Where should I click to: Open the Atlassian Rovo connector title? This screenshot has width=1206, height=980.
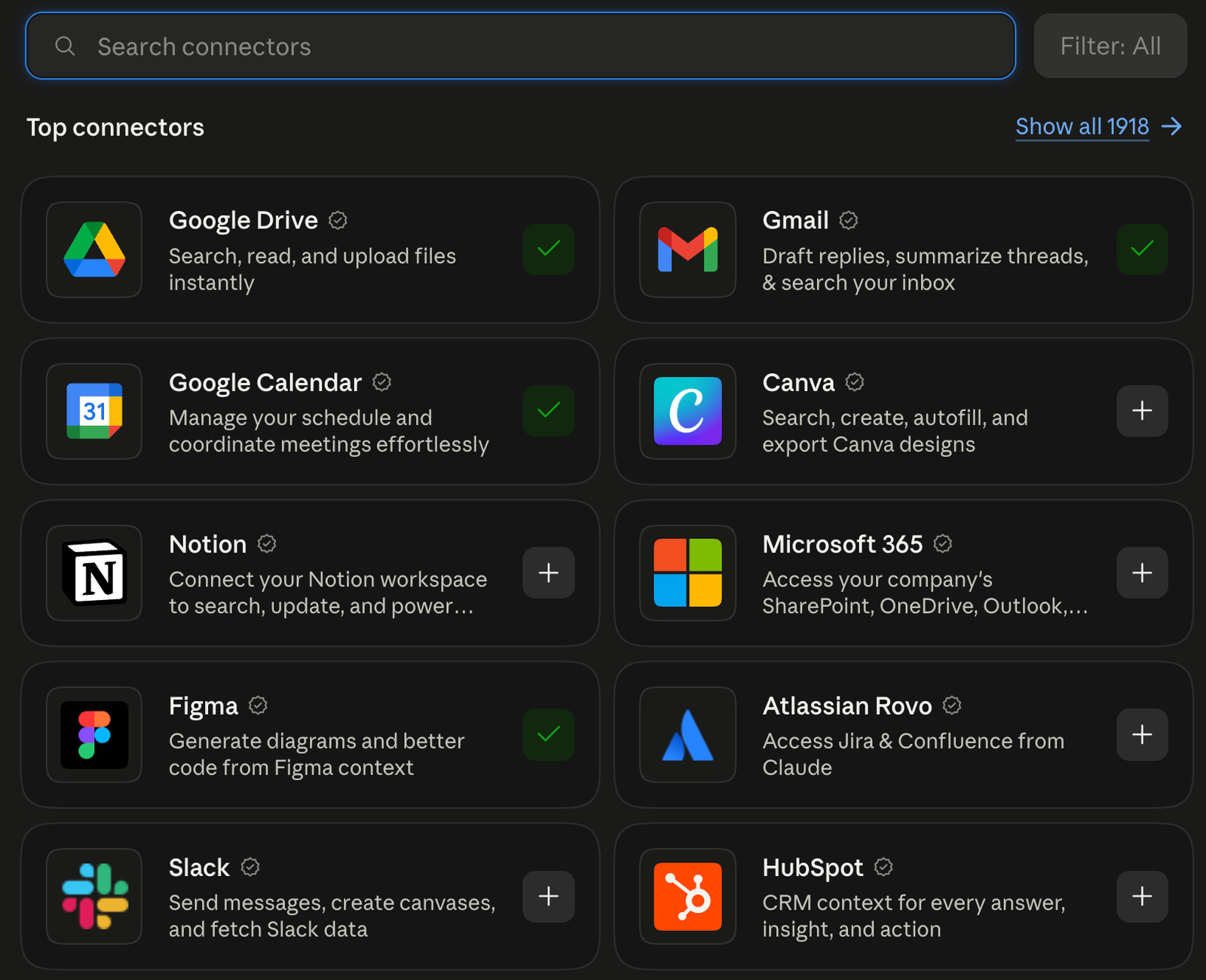847,706
